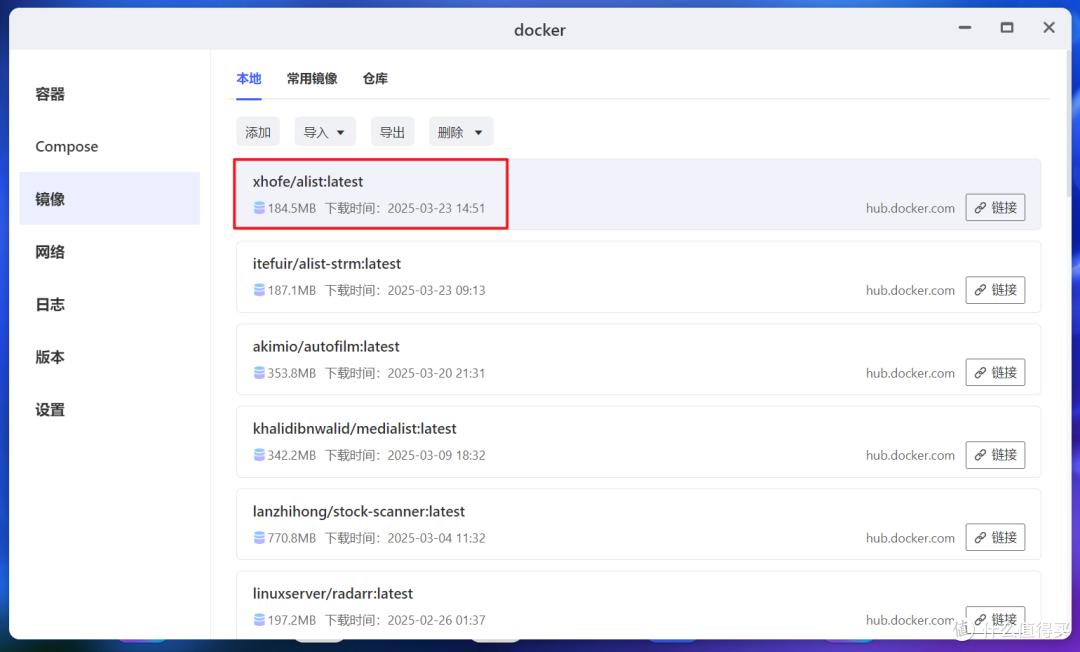Click download time 2025-03-04 11:32
1080x652 pixels.
click(436, 538)
